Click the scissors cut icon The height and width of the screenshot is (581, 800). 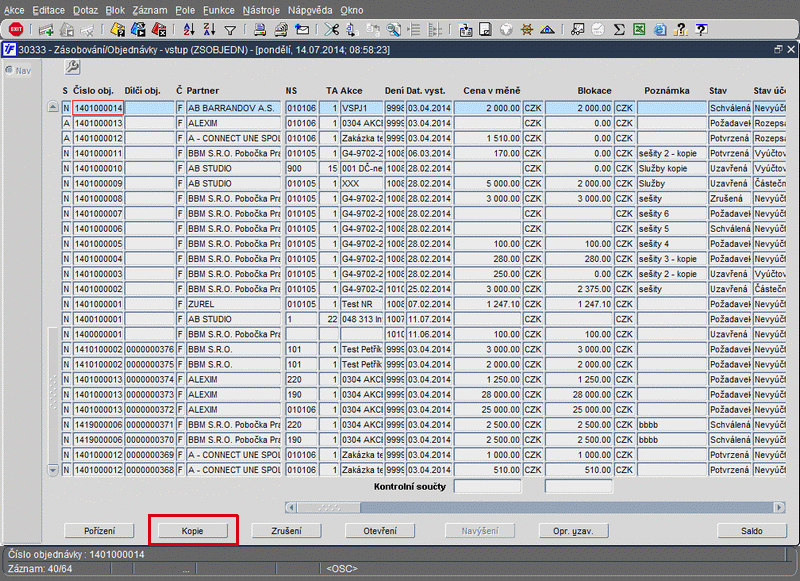tap(332, 30)
